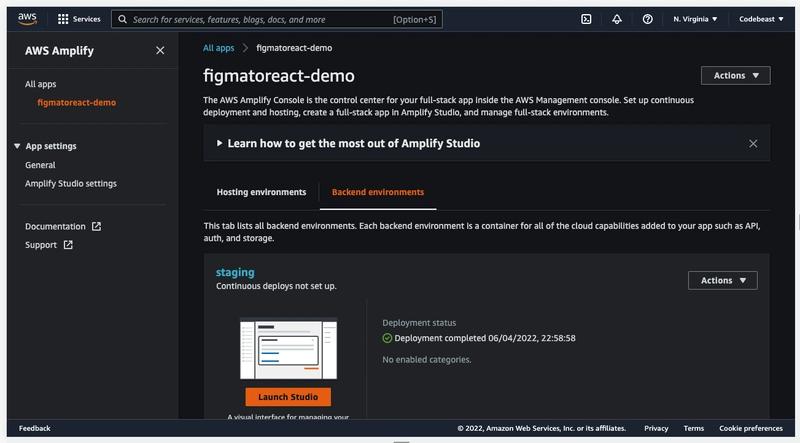The image size is (800, 443).
Task: Click the Services menu label
Action: point(87,19)
